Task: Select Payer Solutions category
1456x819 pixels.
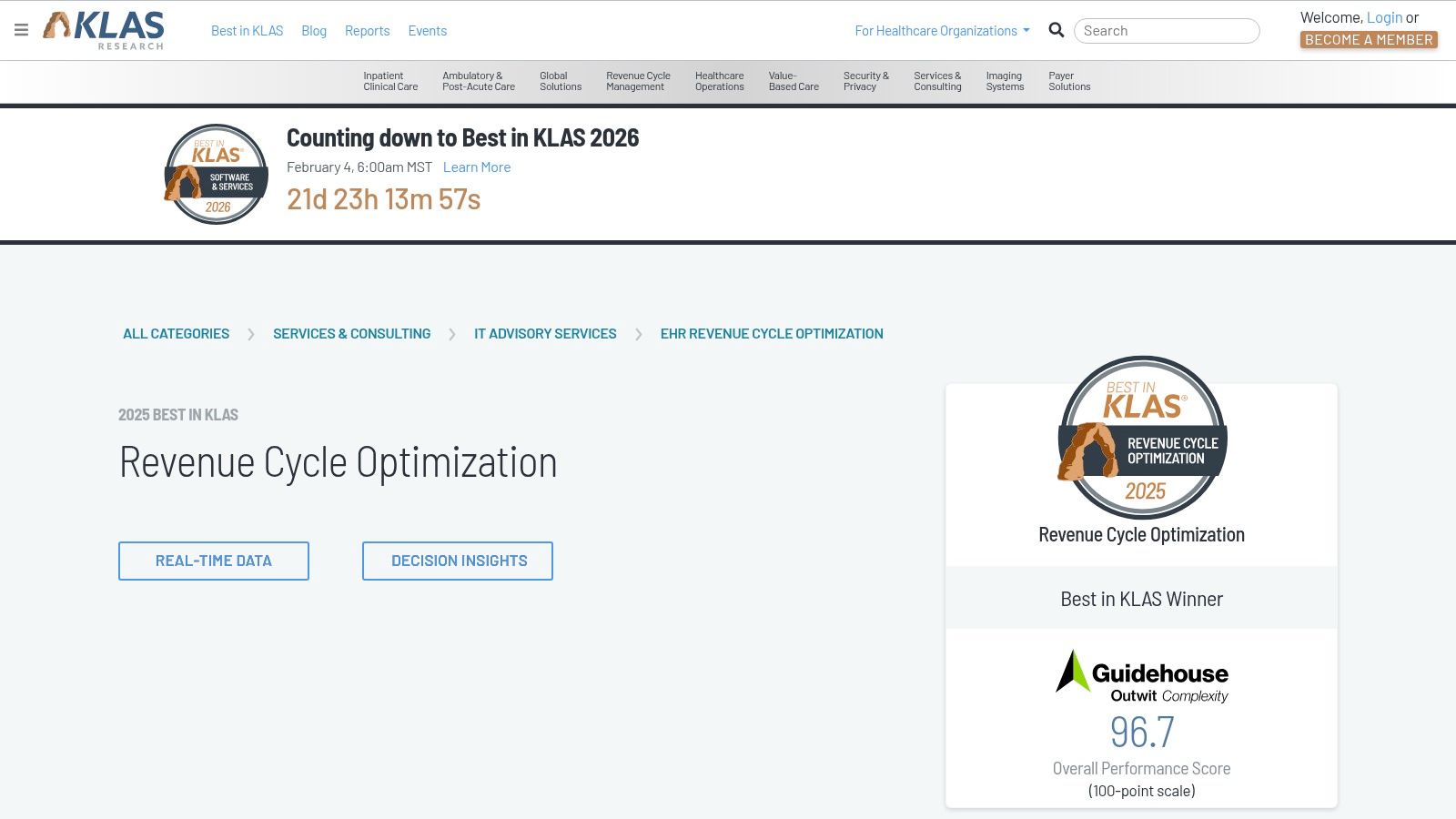Action: tap(1069, 82)
